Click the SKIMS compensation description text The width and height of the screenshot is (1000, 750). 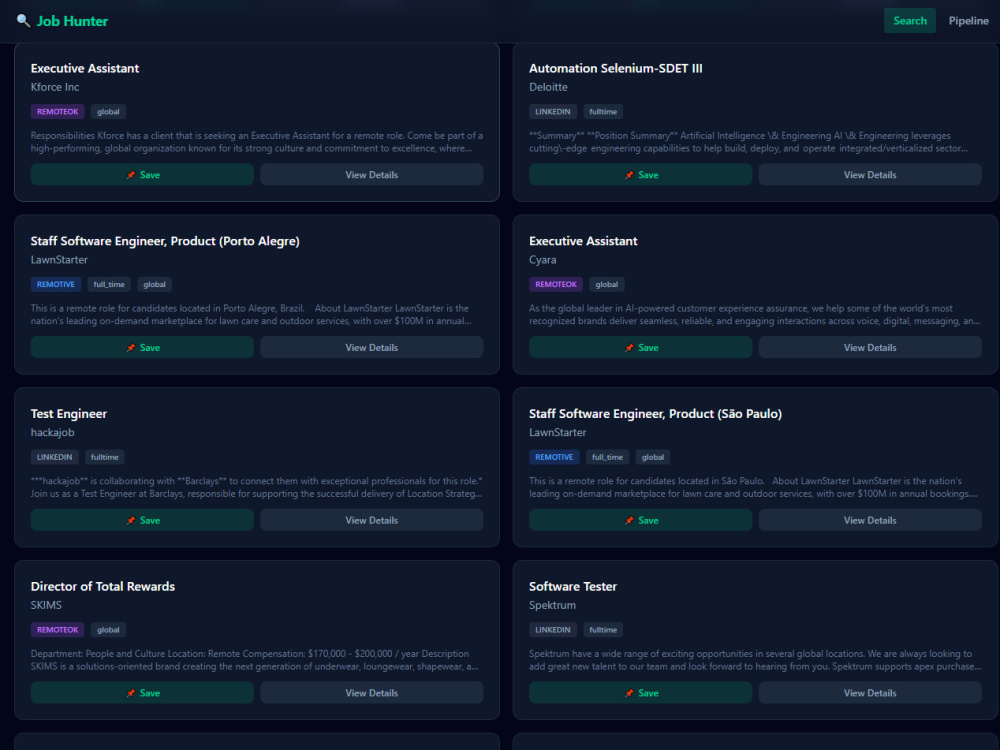pyautogui.click(x=255, y=660)
